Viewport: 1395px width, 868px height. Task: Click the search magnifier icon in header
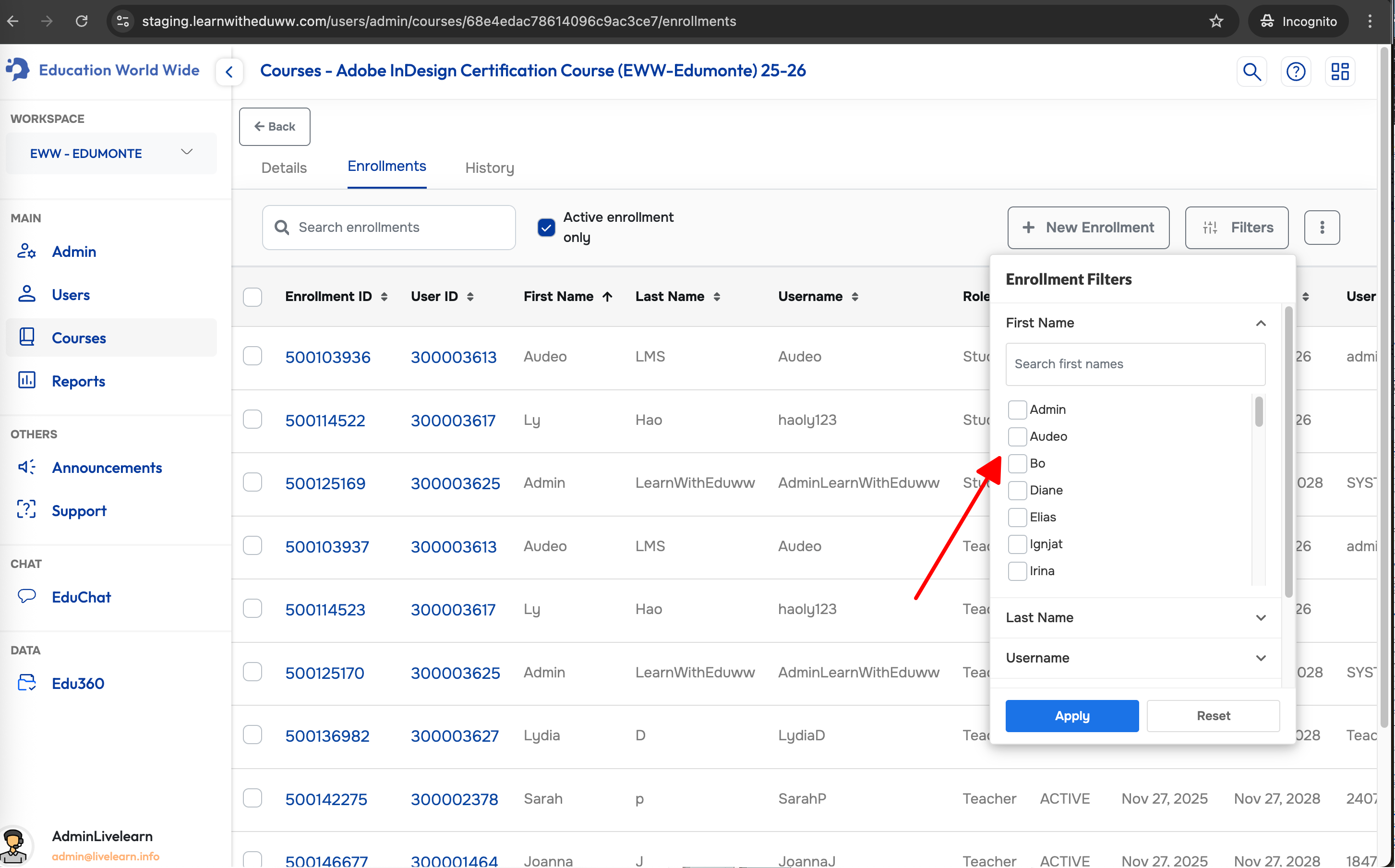coord(1251,72)
